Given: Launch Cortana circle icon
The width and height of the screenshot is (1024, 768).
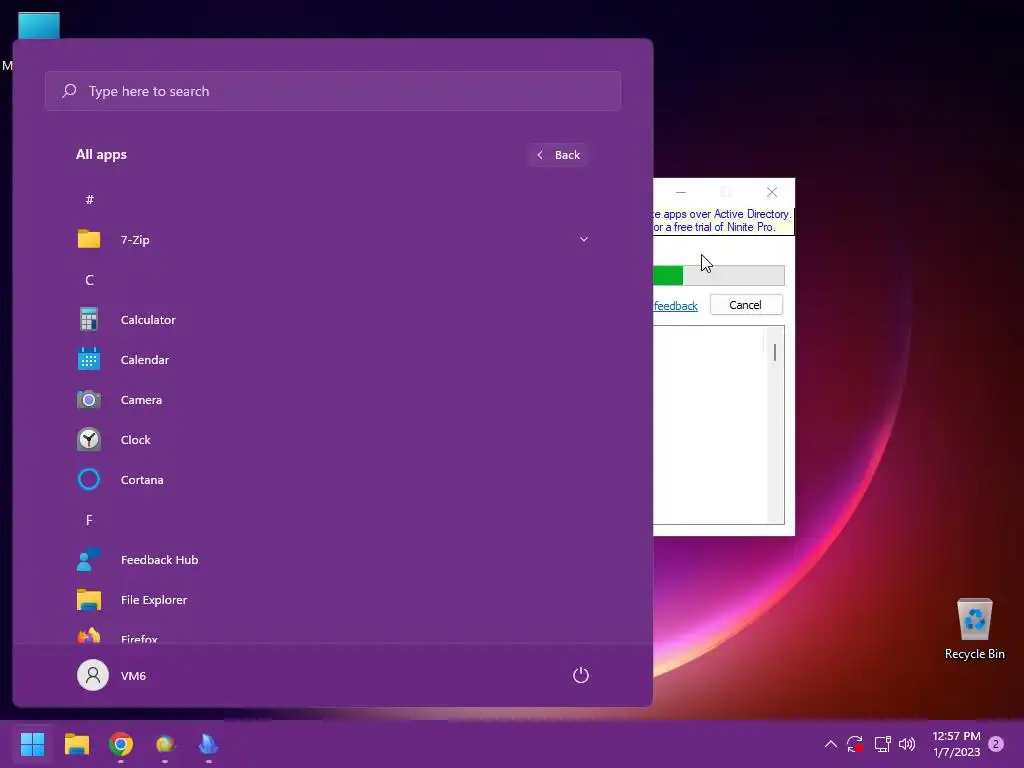Looking at the screenshot, I should (89, 479).
